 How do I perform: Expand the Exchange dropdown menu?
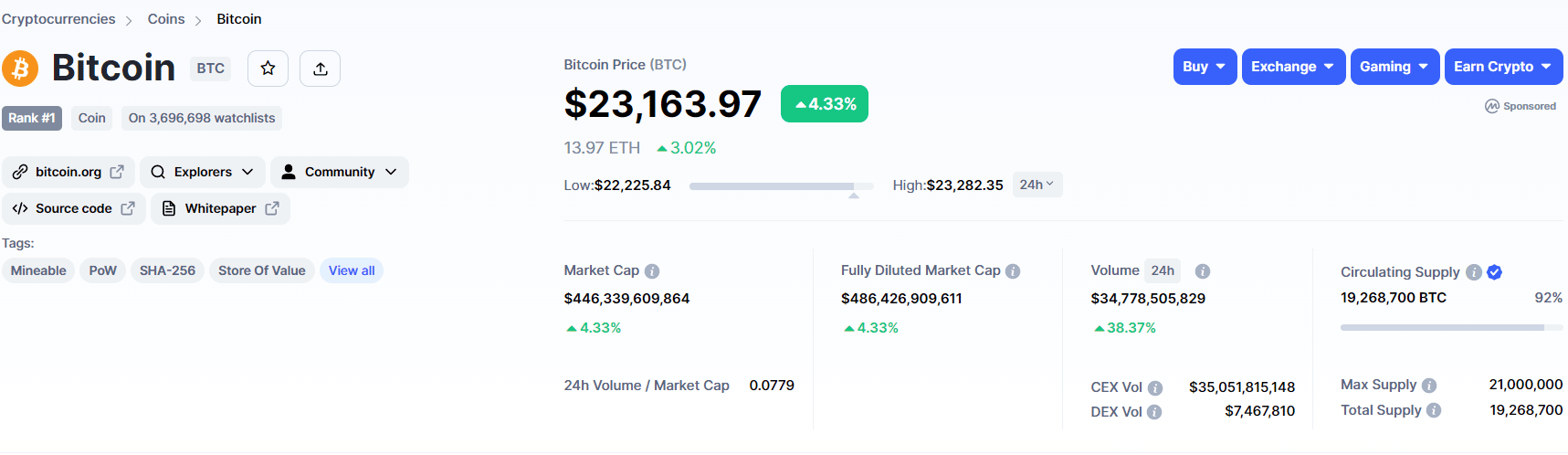click(1292, 67)
